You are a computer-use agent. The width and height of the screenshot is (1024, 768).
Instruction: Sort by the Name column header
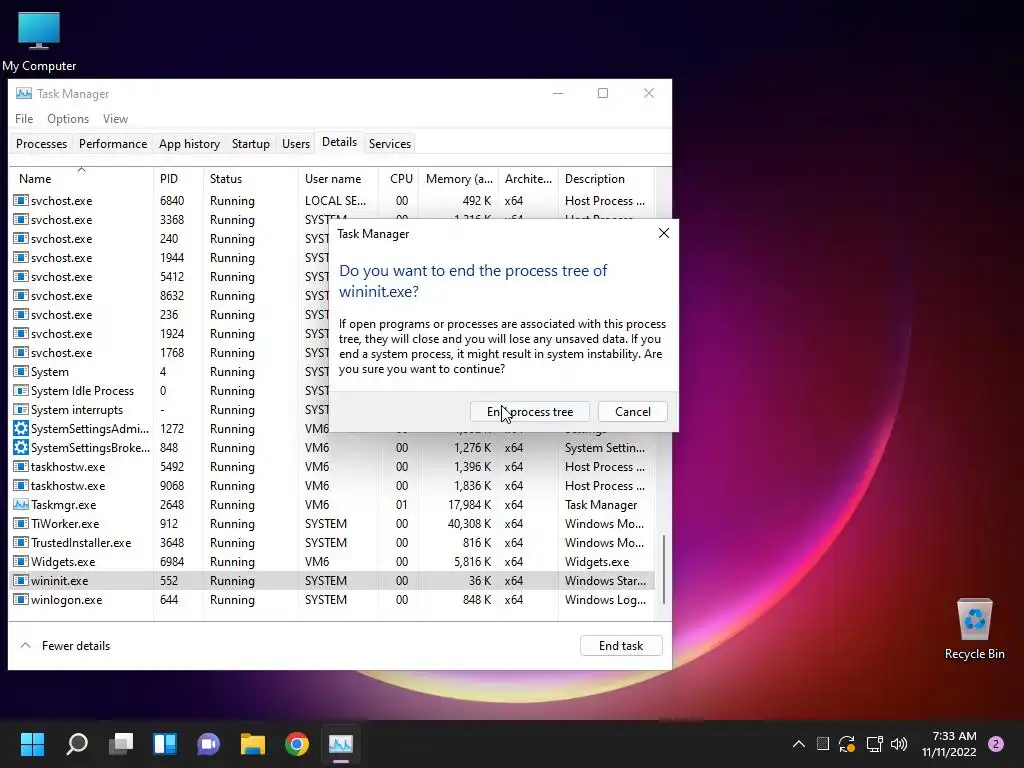pos(81,179)
